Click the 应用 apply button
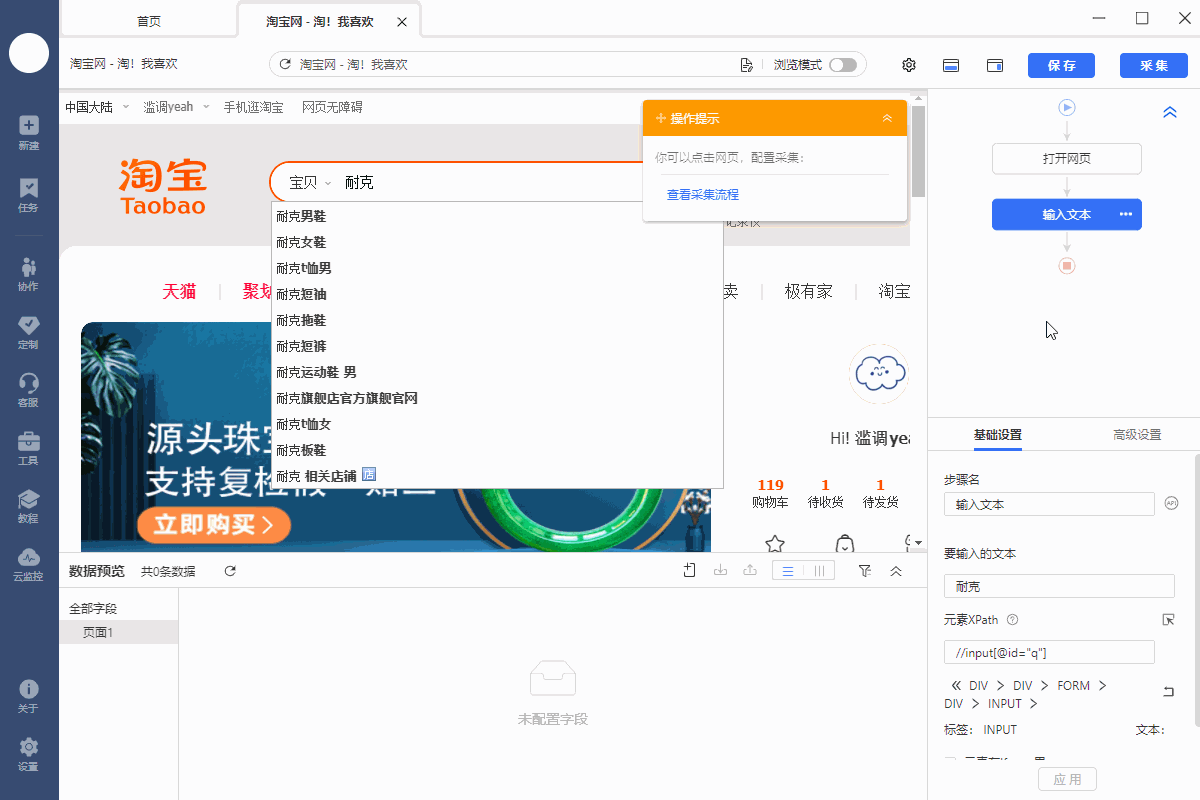The width and height of the screenshot is (1200, 800). [x=1067, y=779]
